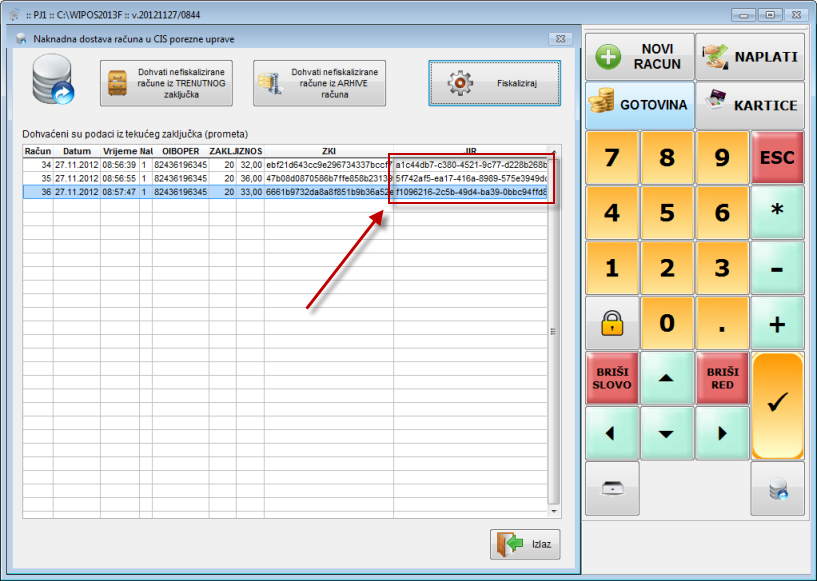Fetch unfiscalized receipts from TRENUTNOG zaključka

(166, 84)
